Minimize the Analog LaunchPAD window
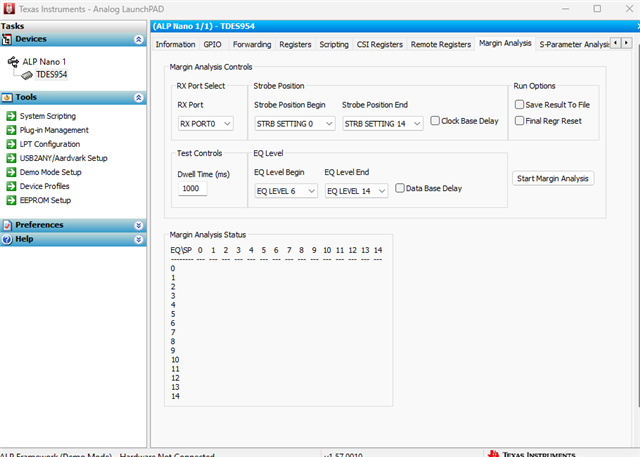 pyautogui.click(x=565, y=9)
